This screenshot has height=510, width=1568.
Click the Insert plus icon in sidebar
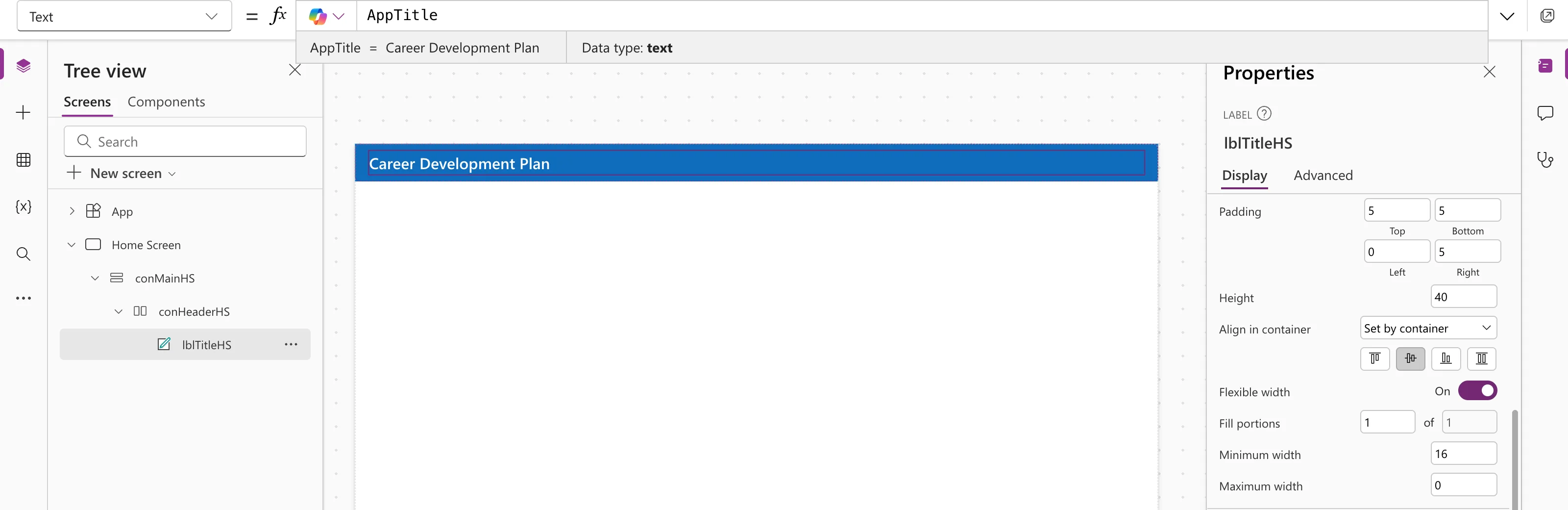[23, 113]
